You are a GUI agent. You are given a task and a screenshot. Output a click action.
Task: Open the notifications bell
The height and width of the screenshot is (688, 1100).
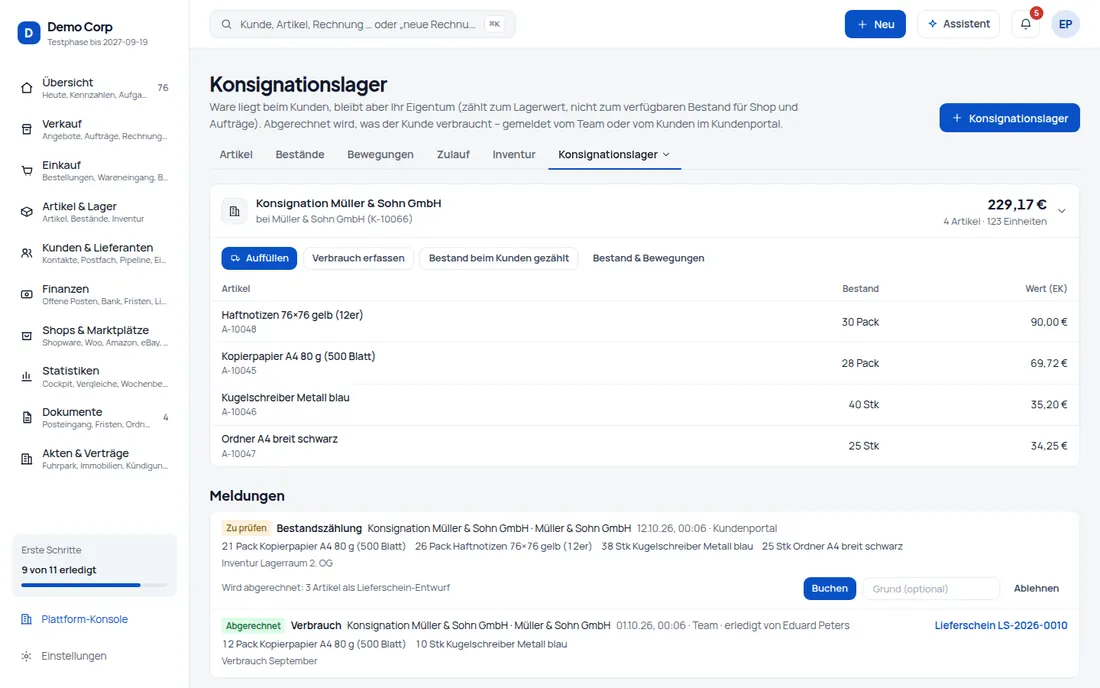point(1026,24)
